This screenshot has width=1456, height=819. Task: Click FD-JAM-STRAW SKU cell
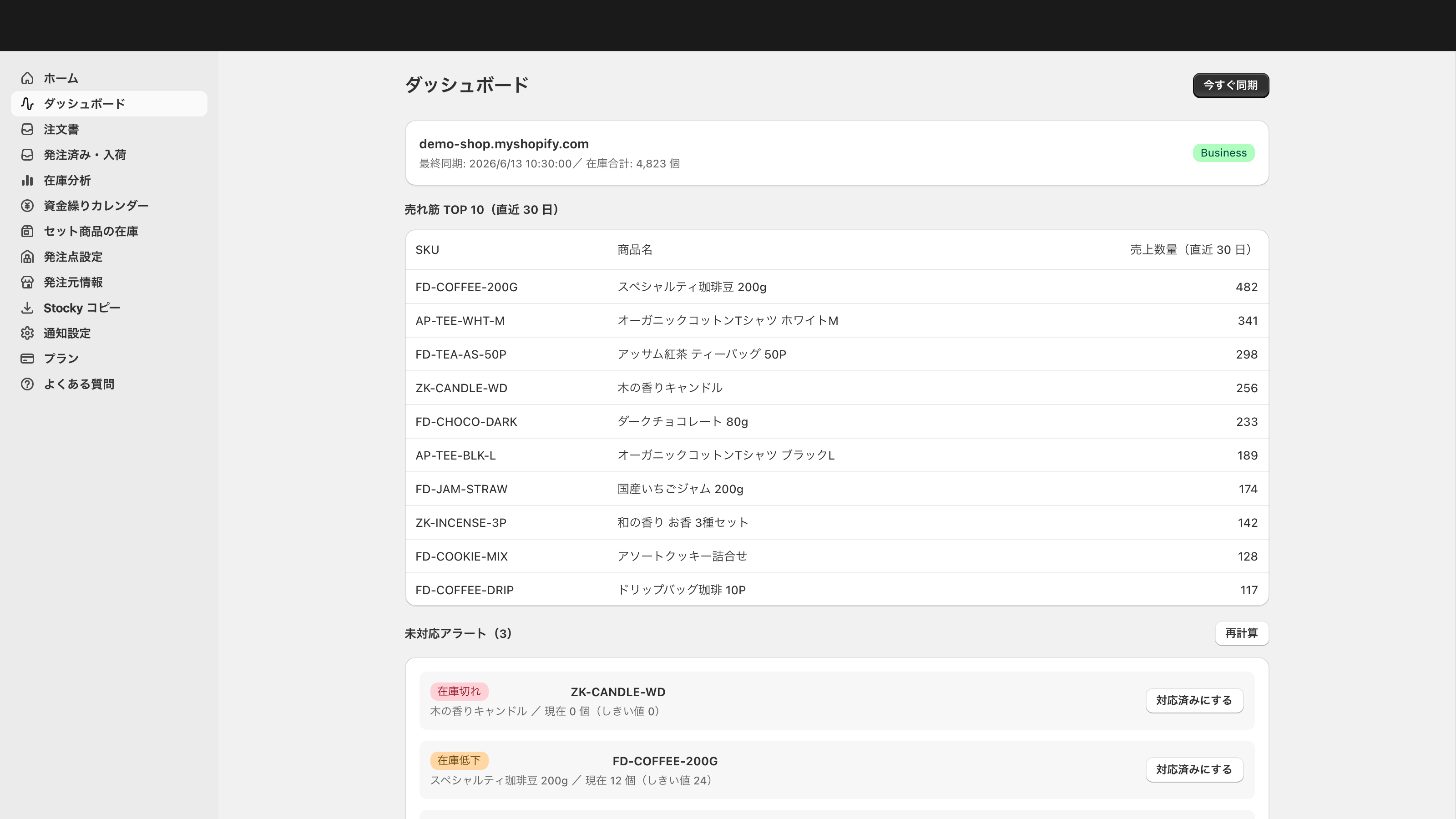(x=461, y=489)
